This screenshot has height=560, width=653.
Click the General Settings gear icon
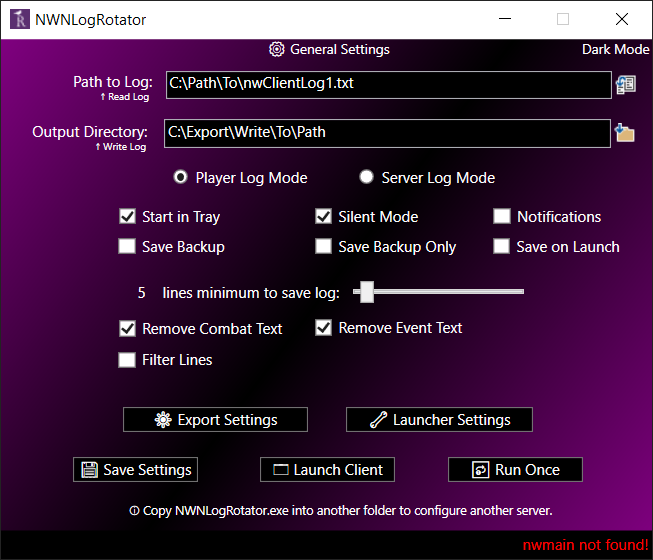pos(277,49)
